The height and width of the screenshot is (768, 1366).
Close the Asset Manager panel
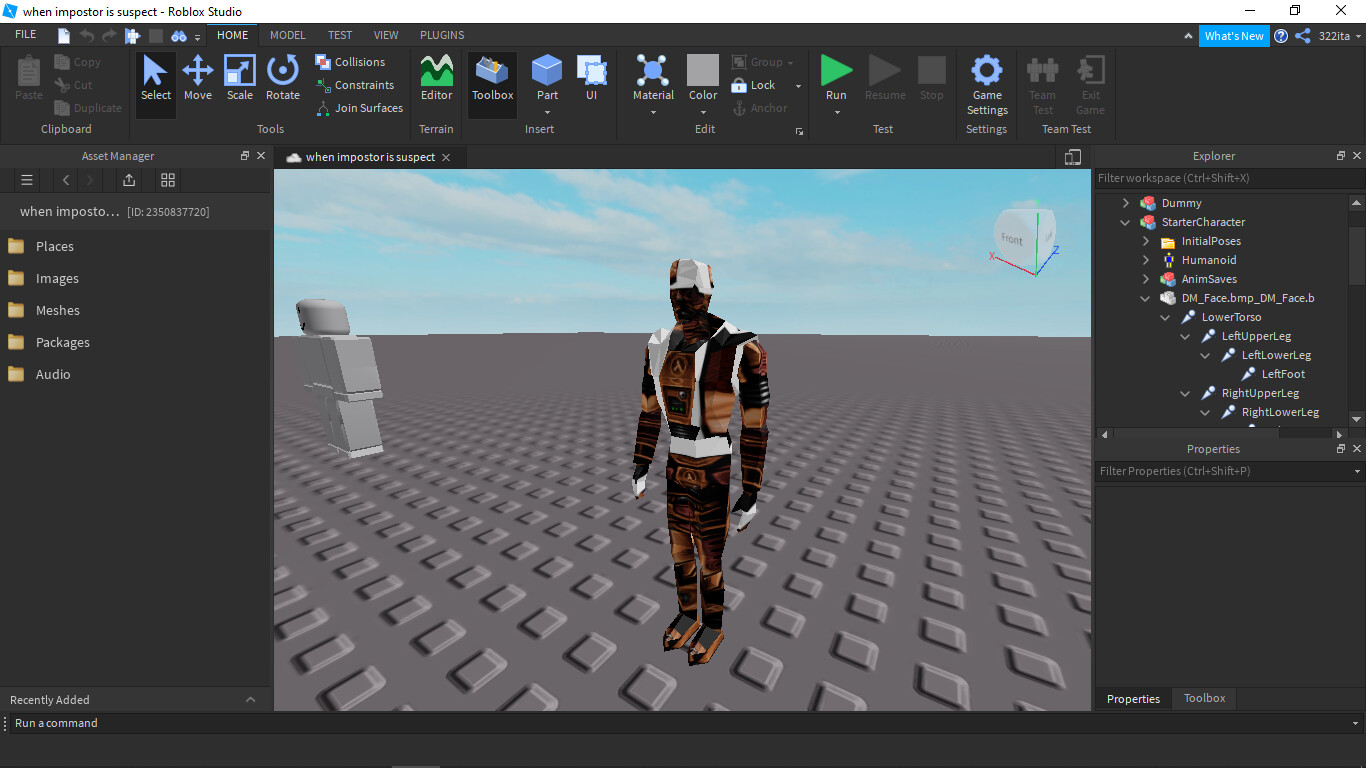point(261,156)
